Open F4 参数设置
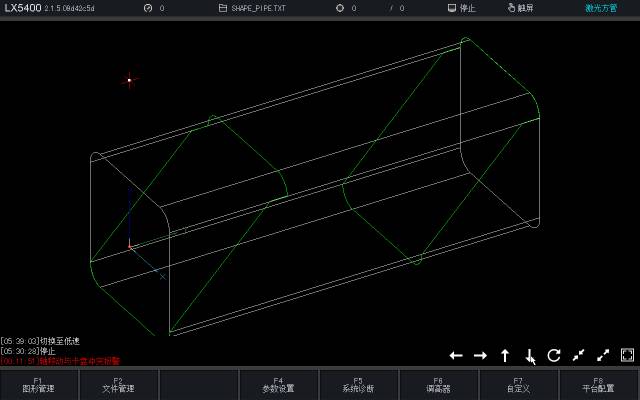The height and width of the screenshot is (400, 640). pyautogui.click(x=278, y=385)
